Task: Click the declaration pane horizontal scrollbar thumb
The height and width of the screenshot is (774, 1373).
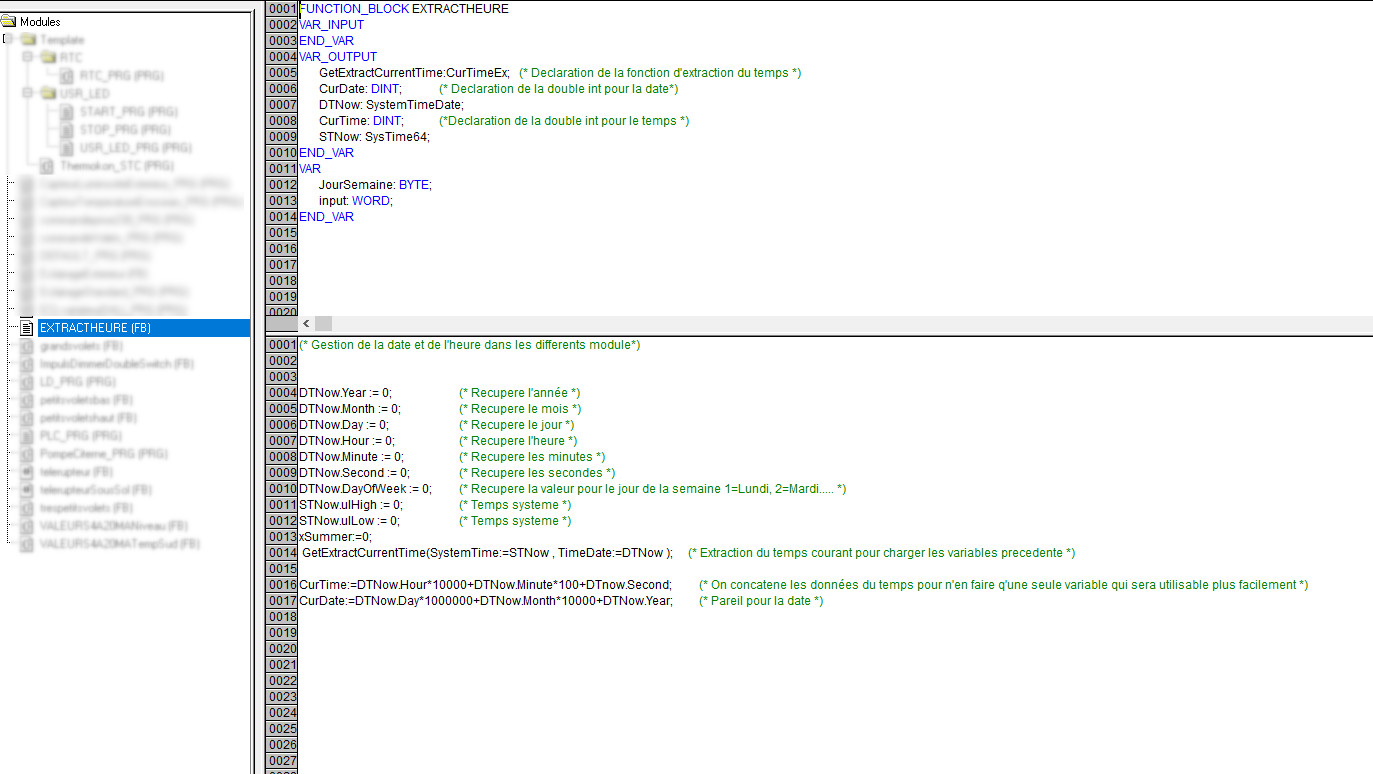Action: [324, 323]
